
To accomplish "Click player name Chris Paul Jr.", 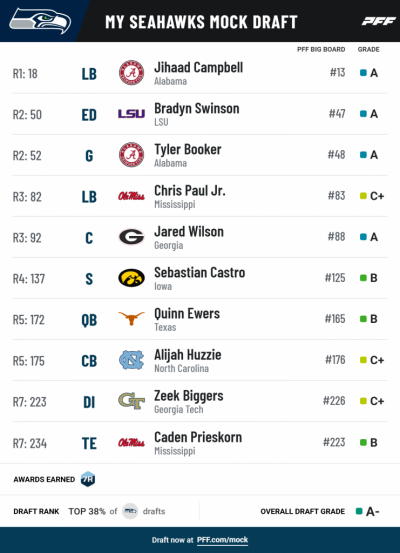I will click(x=190, y=190).
